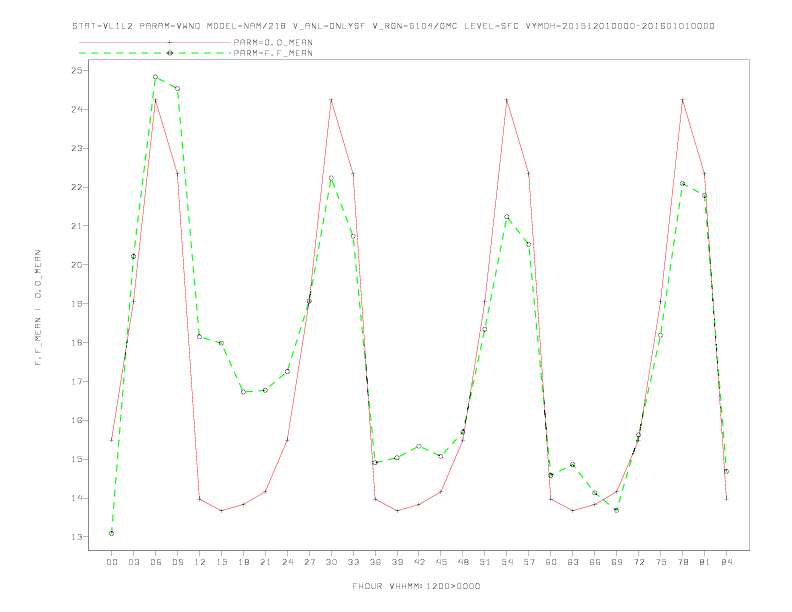Select the green dashed legend line sample

click(x=155, y=53)
